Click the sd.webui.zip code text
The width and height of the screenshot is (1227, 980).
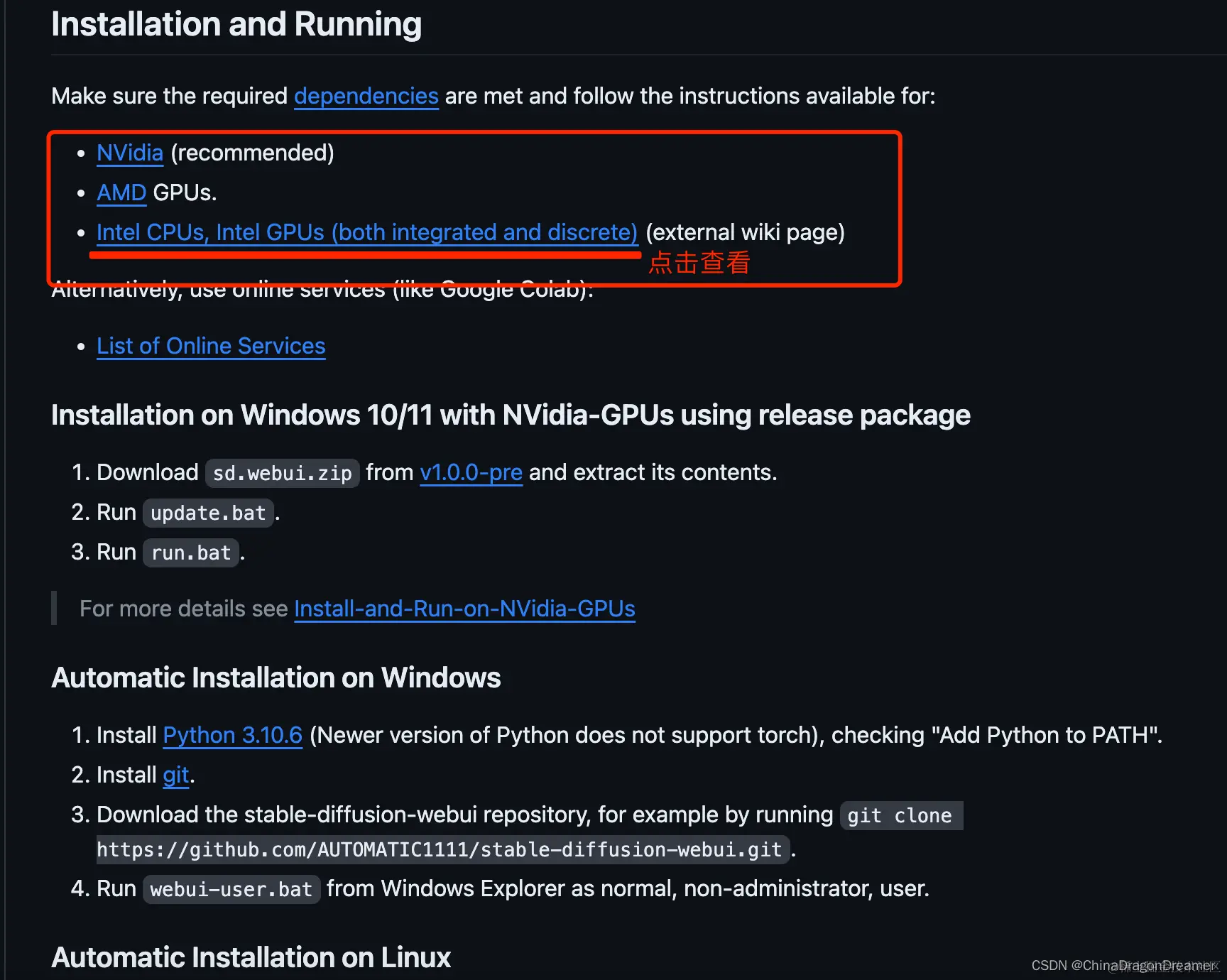tap(282, 473)
